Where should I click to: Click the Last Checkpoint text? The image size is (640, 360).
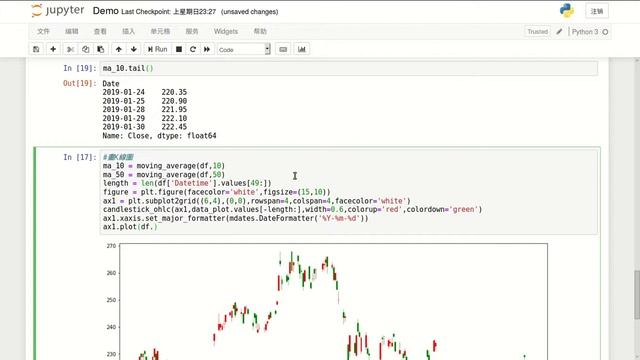169,12
